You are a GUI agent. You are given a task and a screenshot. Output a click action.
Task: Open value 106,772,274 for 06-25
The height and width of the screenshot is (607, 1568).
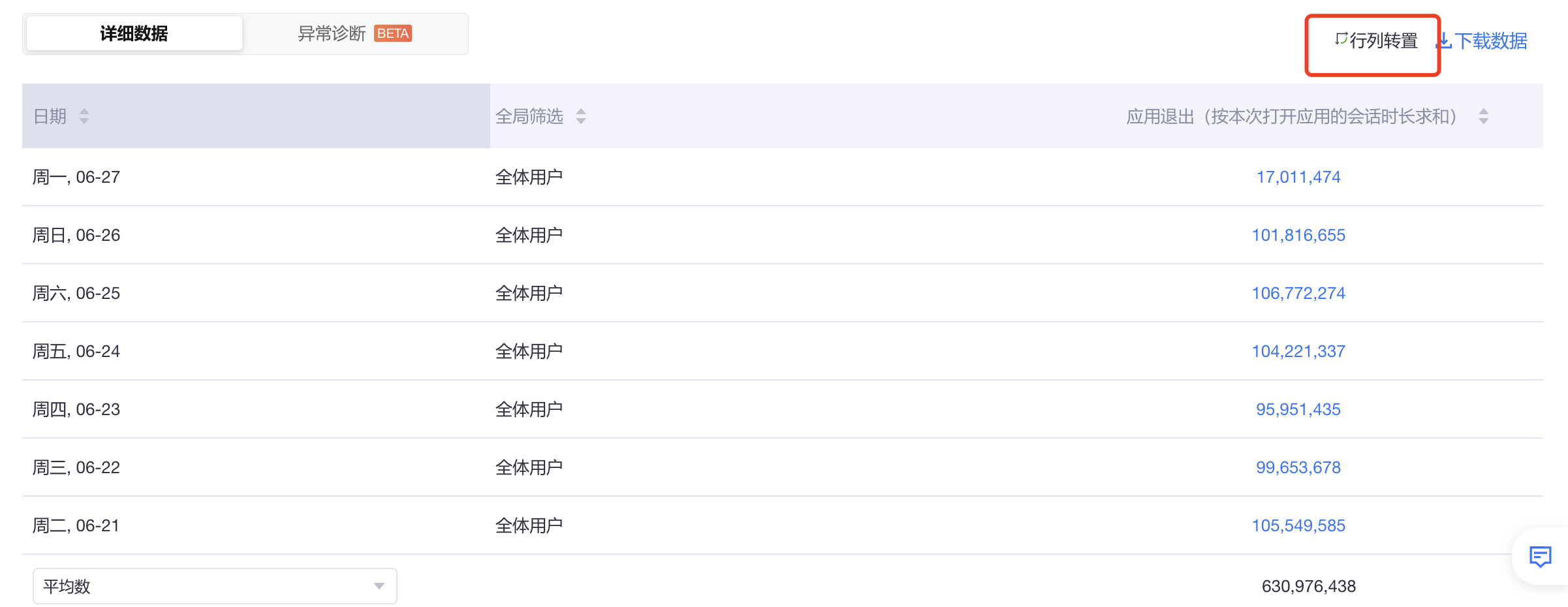1298,293
